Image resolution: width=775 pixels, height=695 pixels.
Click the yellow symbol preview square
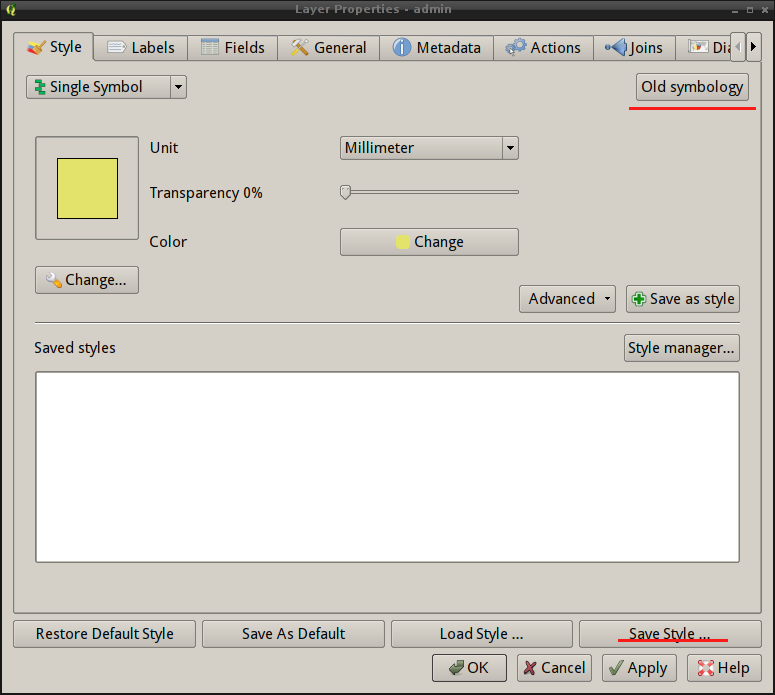pyautogui.click(x=87, y=188)
